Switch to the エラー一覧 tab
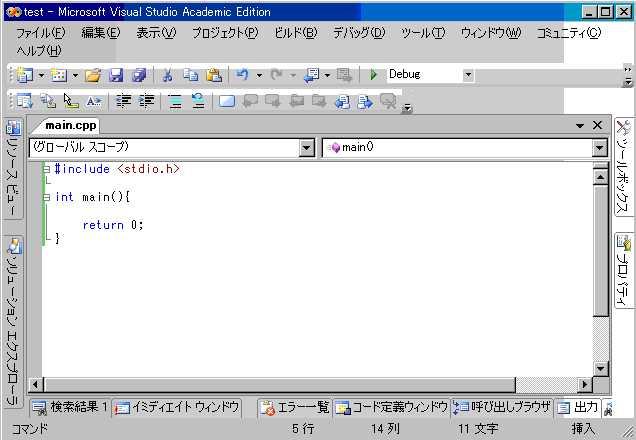The height and width of the screenshot is (440, 636). [x=295, y=407]
